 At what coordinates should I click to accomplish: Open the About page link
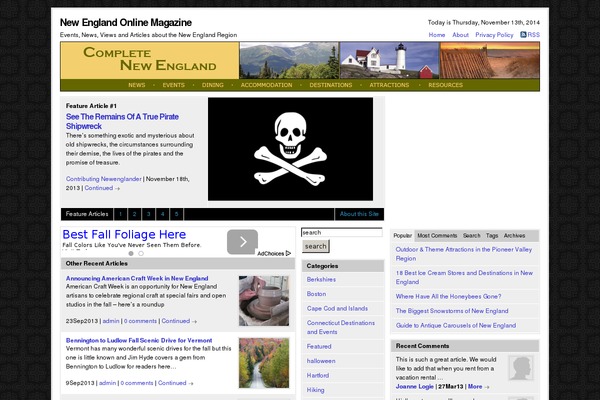pyautogui.click(x=460, y=35)
